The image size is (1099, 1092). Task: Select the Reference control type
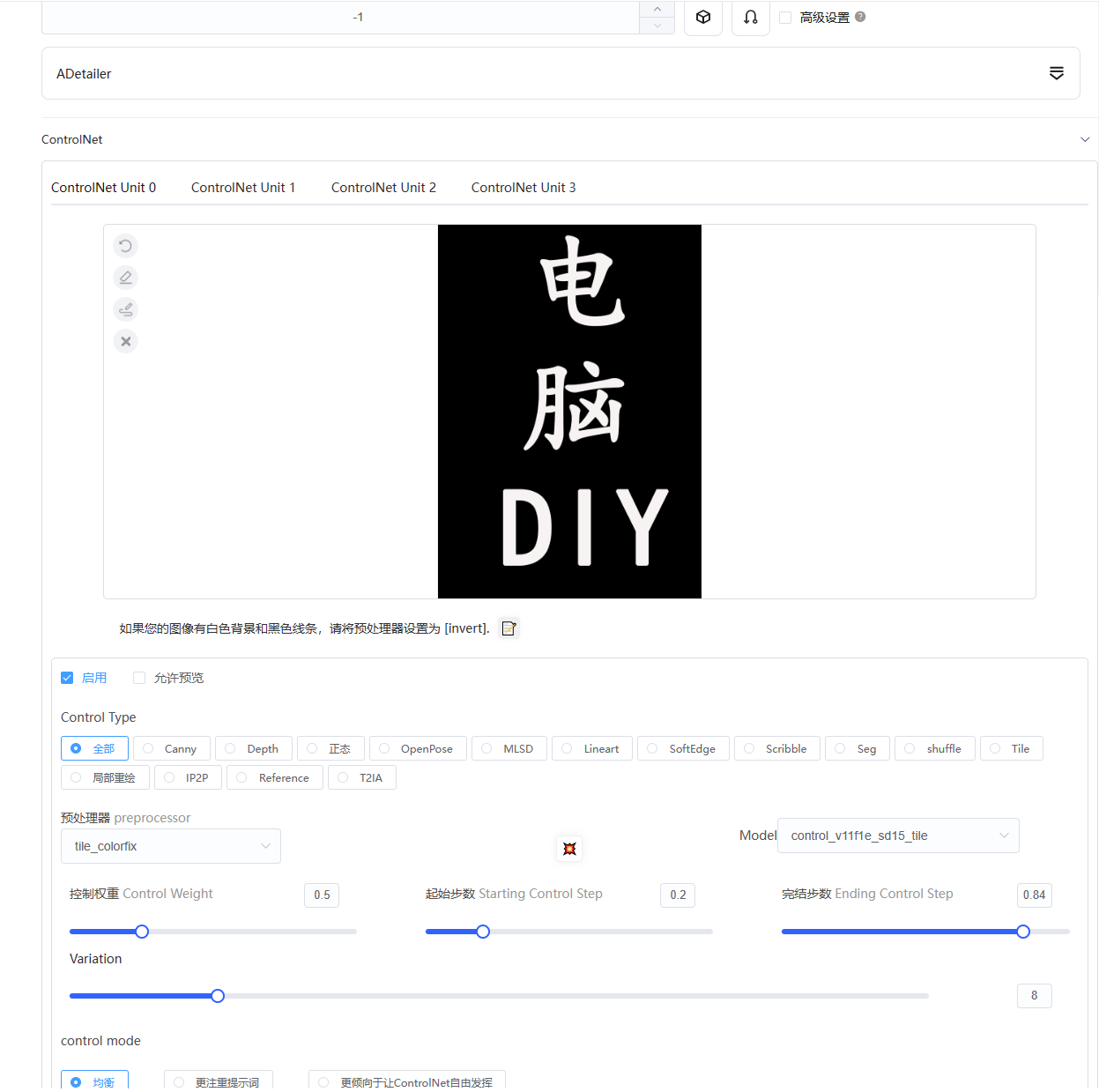click(275, 777)
